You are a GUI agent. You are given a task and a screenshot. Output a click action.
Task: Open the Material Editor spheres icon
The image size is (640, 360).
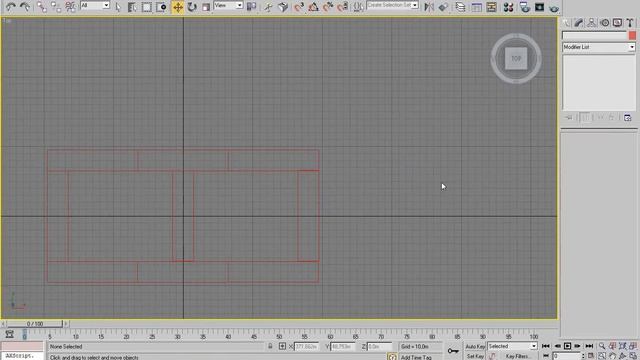508,7
